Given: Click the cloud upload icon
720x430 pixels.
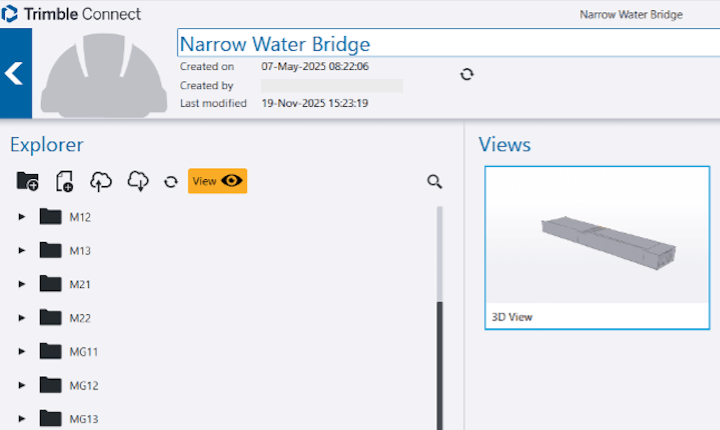Looking at the screenshot, I should (x=101, y=181).
